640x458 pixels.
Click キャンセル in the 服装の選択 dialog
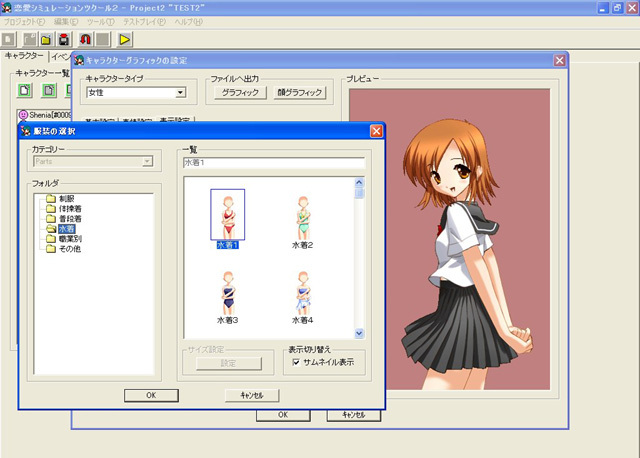(252, 395)
